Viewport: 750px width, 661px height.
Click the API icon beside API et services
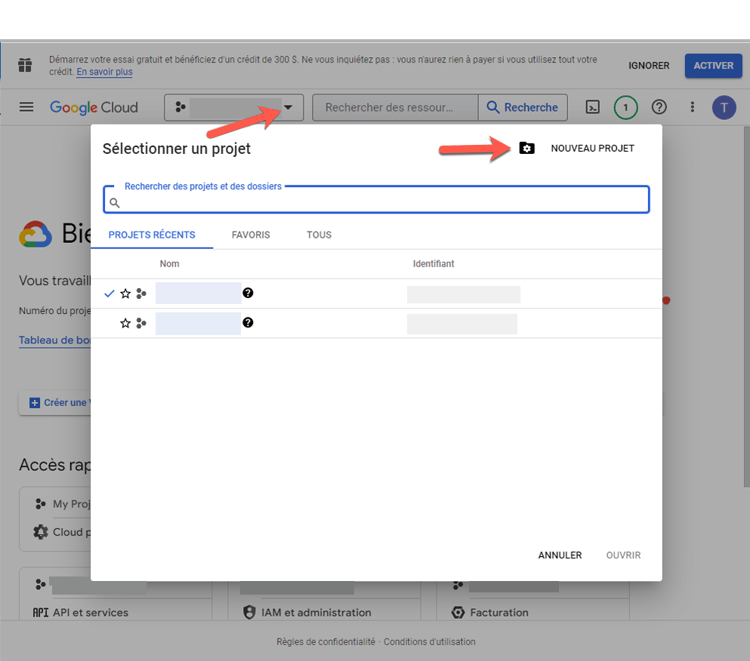coord(40,612)
